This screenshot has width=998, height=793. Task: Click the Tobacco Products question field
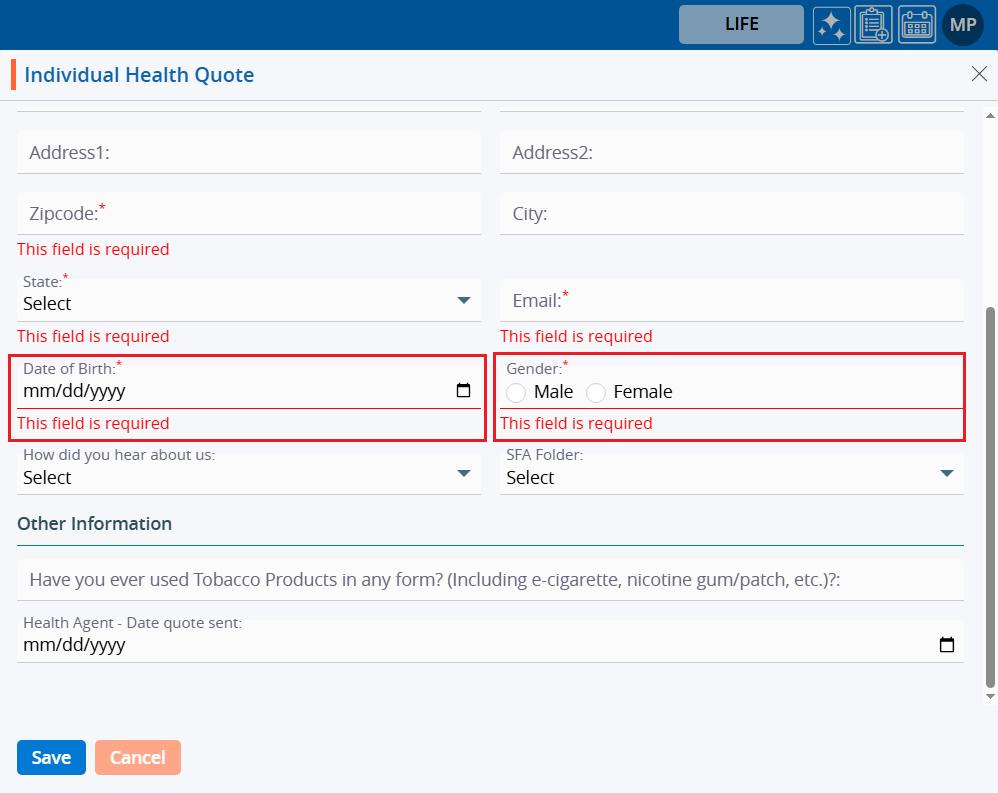point(490,580)
